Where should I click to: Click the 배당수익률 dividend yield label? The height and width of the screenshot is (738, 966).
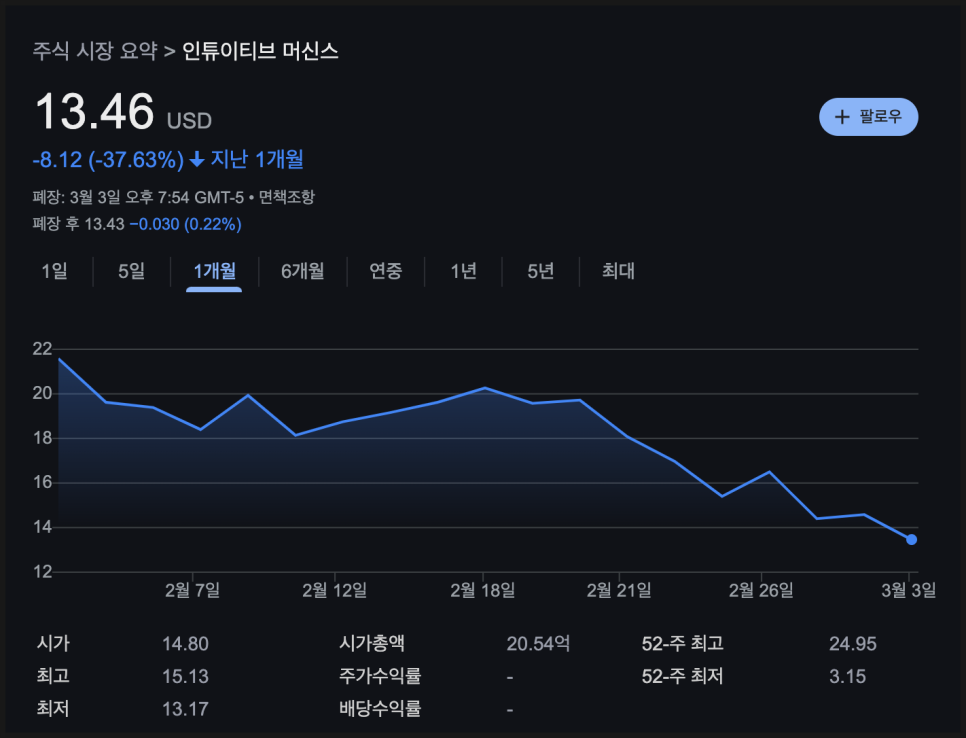pyautogui.click(x=380, y=709)
